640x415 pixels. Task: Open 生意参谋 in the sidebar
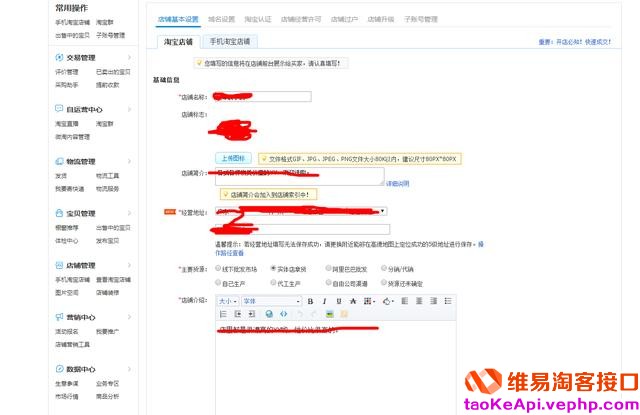click(x=67, y=384)
